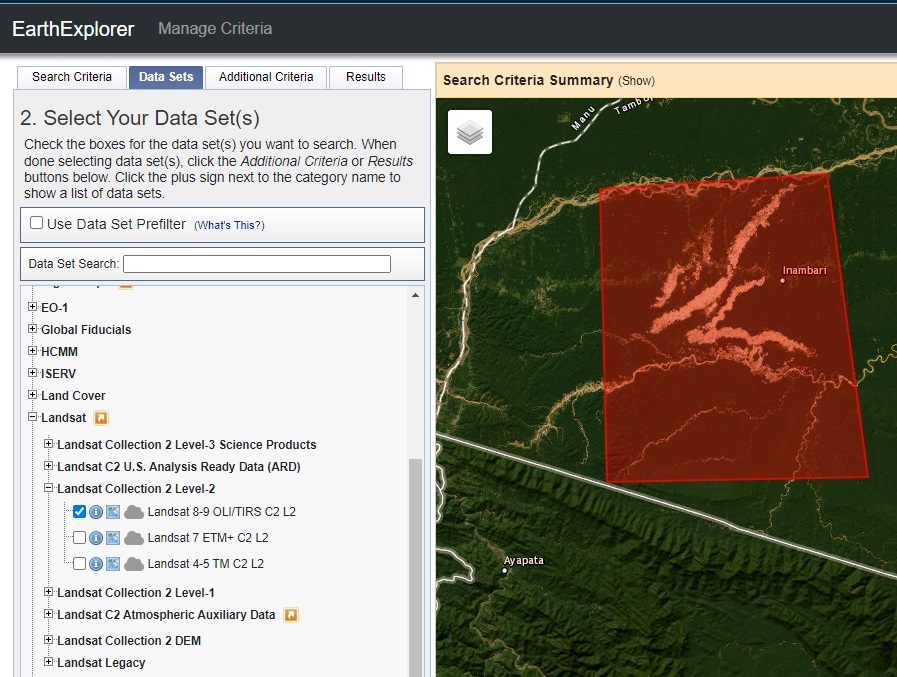Enable the Use Data Set Prefilter checkbox

[x=37, y=223]
